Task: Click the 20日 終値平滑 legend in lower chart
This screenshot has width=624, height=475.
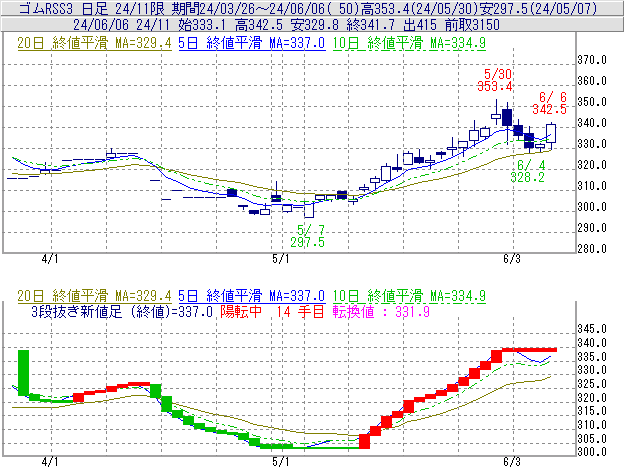Action: click(x=94, y=296)
